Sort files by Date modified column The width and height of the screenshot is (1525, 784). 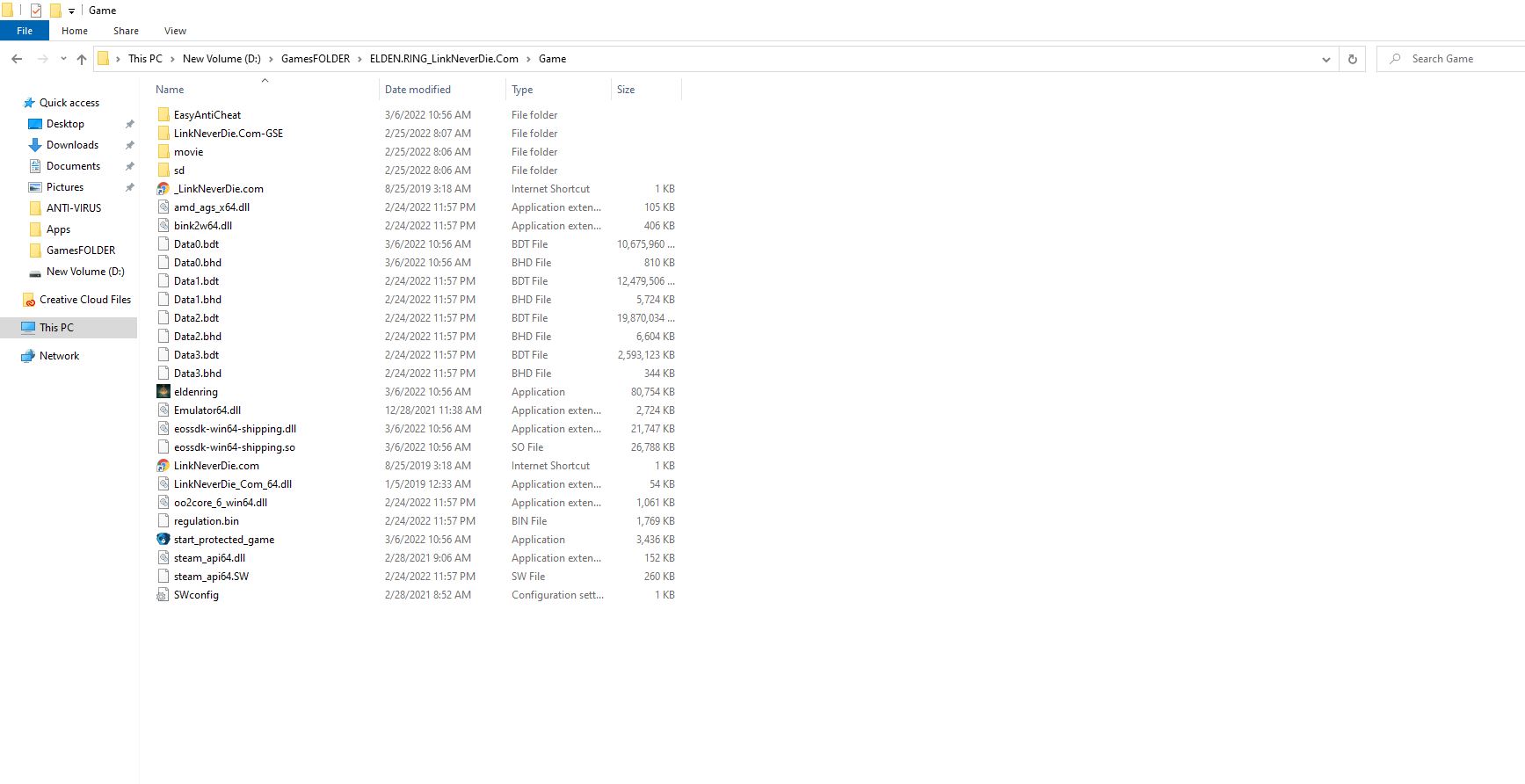click(x=418, y=90)
